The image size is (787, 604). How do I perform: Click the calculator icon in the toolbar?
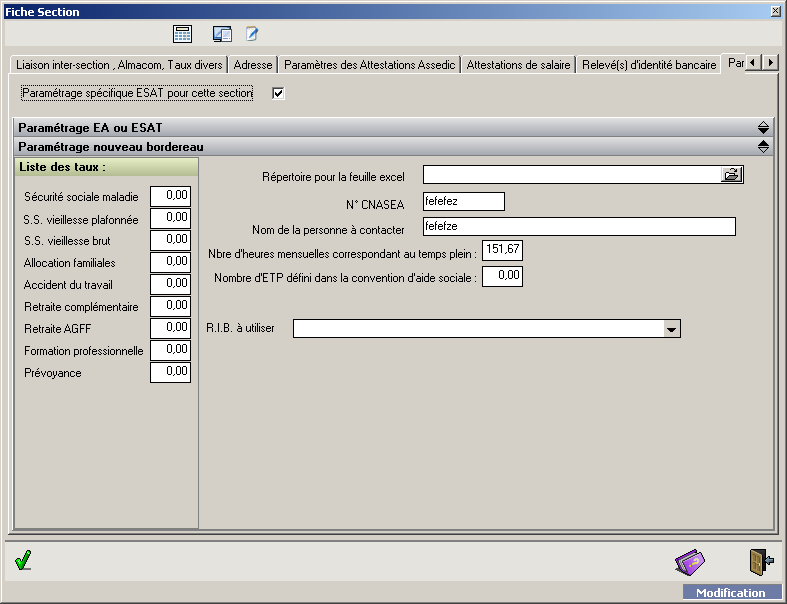pos(182,34)
